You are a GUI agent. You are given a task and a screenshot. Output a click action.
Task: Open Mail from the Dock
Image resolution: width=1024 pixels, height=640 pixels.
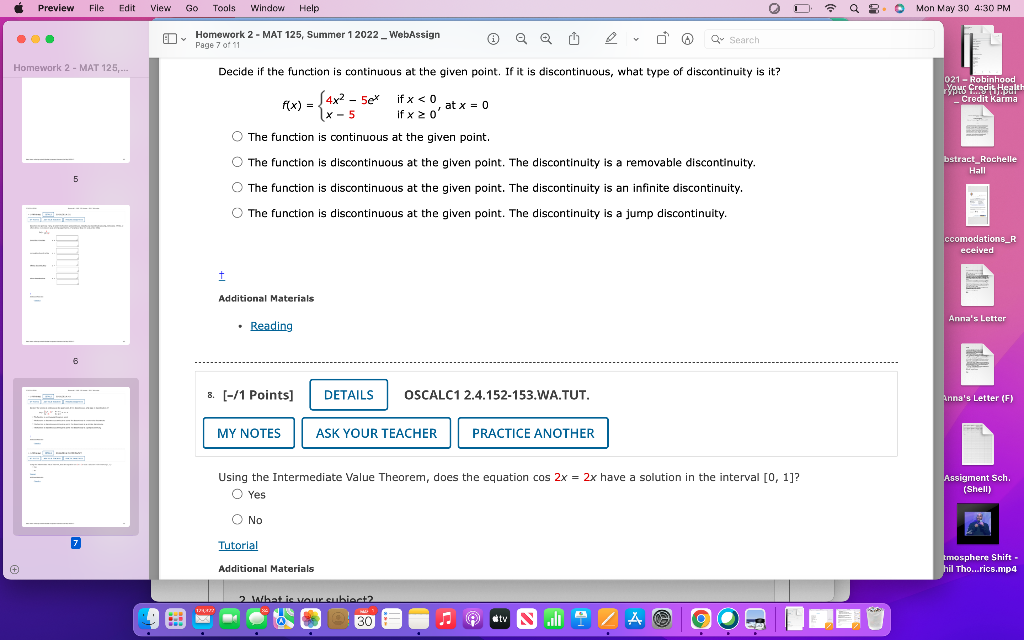(x=203, y=618)
